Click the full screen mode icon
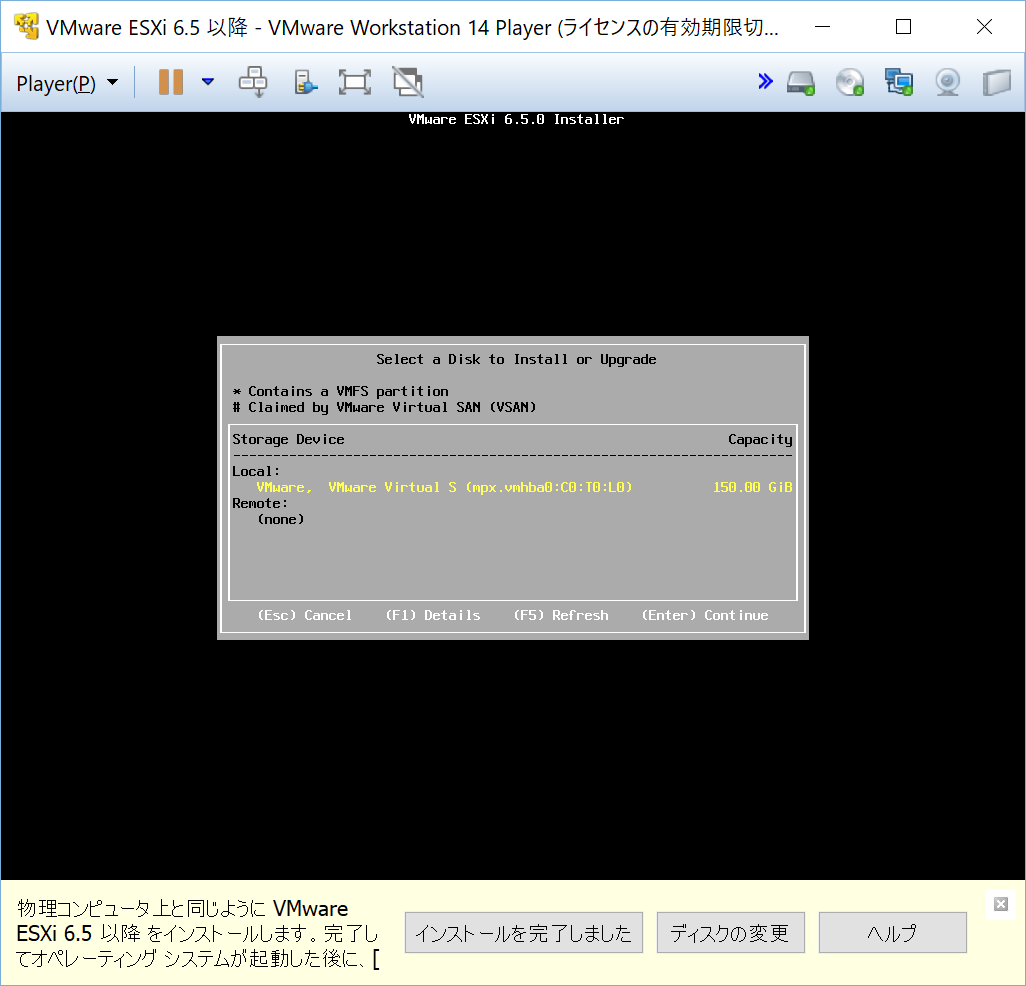This screenshot has height=986, width=1026. click(x=354, y=82)
